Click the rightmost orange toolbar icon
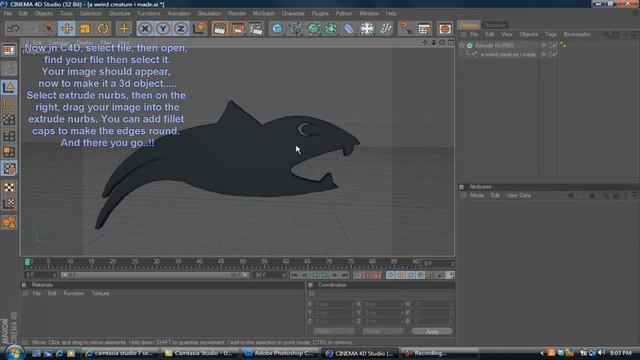Screen dimensions: 640x360 pyautogui.click(x=445, y=29)
